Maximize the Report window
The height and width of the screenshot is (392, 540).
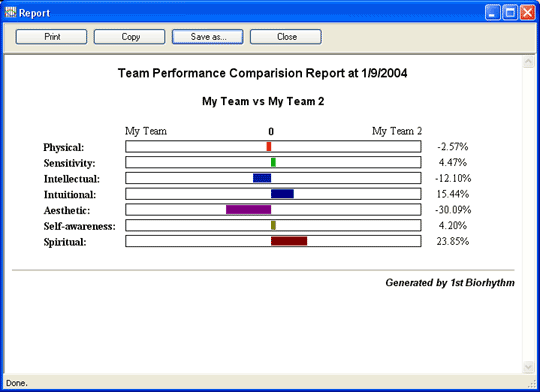[510, 13]
